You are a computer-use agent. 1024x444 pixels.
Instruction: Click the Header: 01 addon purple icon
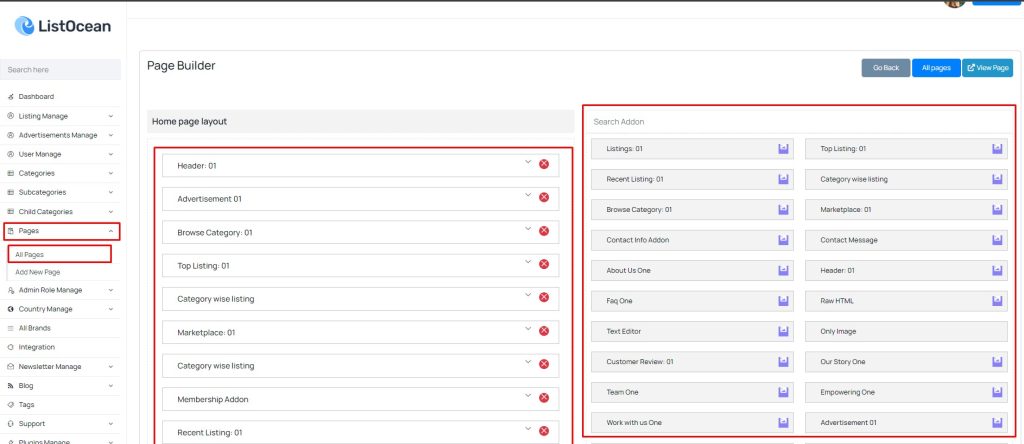(x=997, y=270)
